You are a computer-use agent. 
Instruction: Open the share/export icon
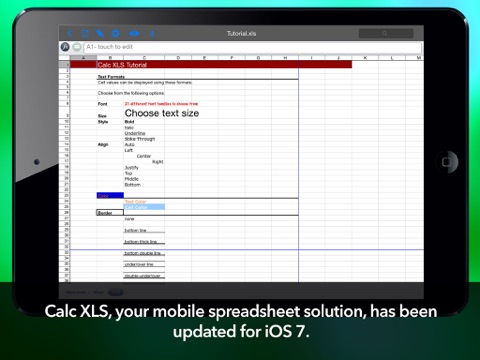(x=85, y=33)
